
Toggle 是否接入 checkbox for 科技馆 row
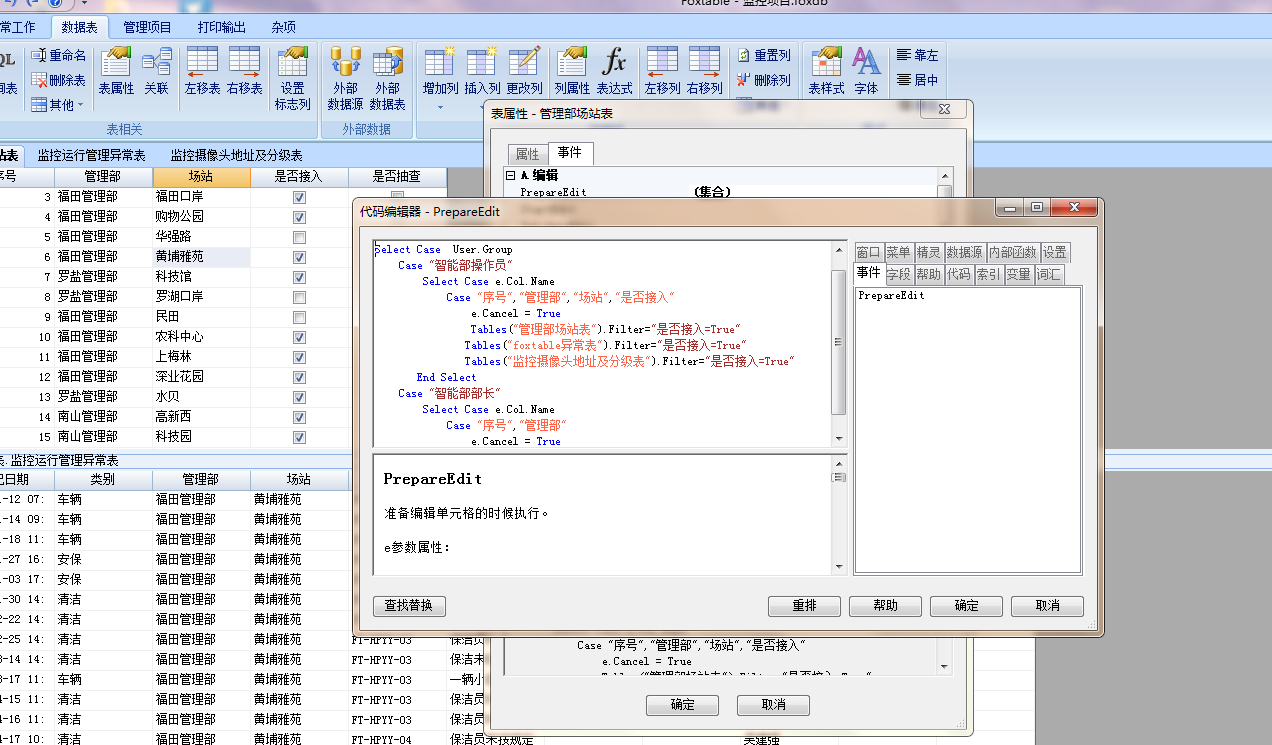[x=299, y=277]
